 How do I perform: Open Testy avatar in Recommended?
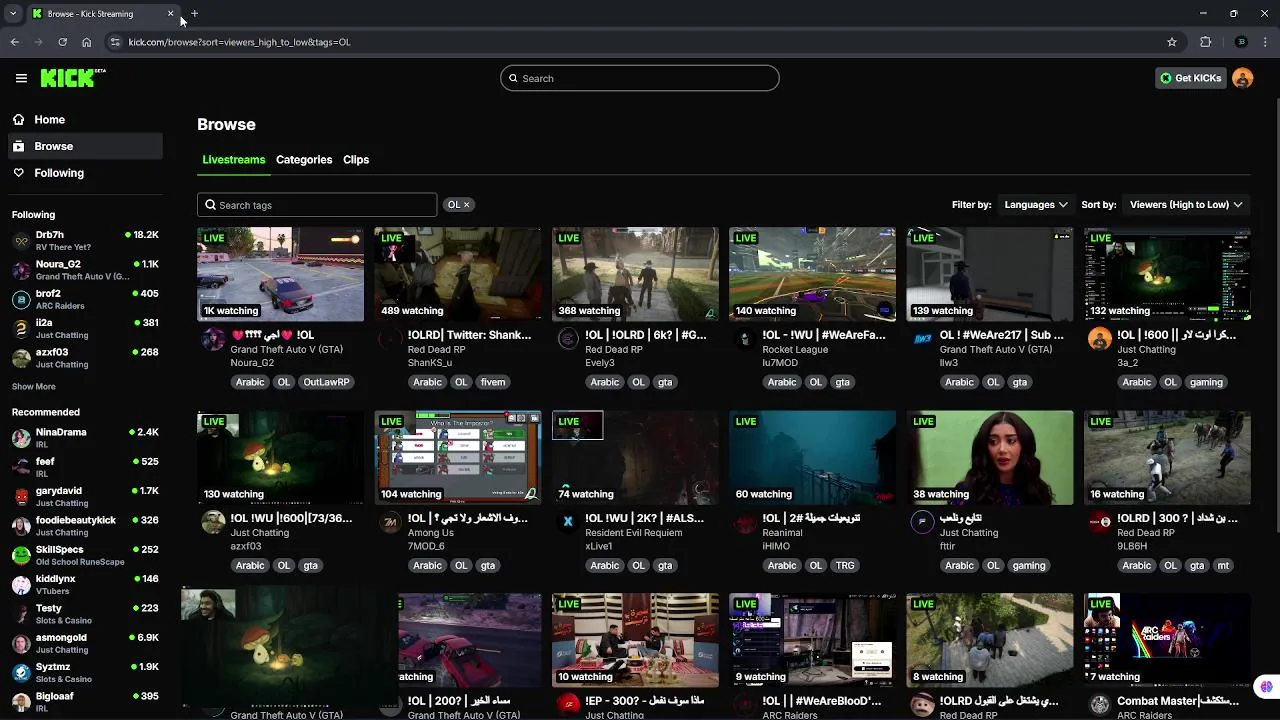[21, 614]
